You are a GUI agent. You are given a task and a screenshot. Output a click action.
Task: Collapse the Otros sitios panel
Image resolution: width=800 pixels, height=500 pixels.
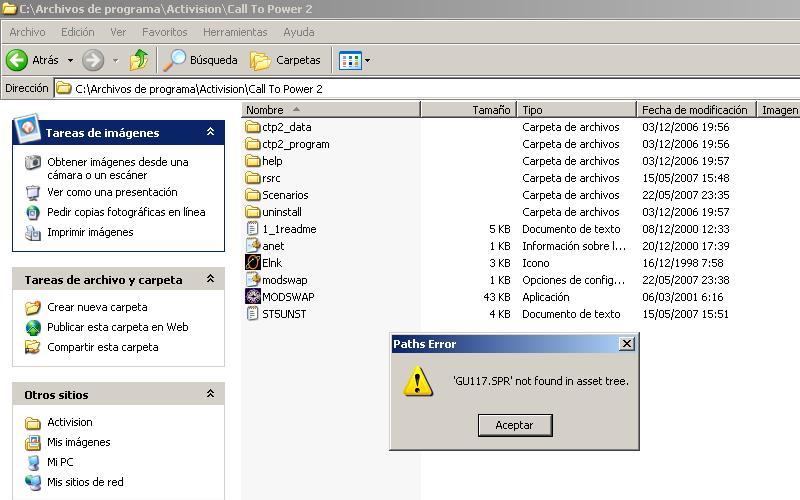(x=210, y=394)
